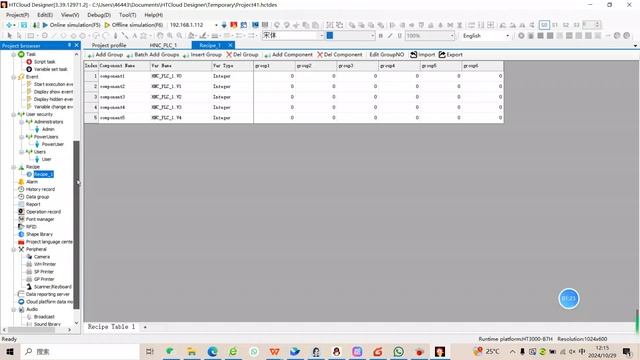Click the Insert Group button
The height and width of the screenshot is (360, 640).
click(x=202, y=54)
